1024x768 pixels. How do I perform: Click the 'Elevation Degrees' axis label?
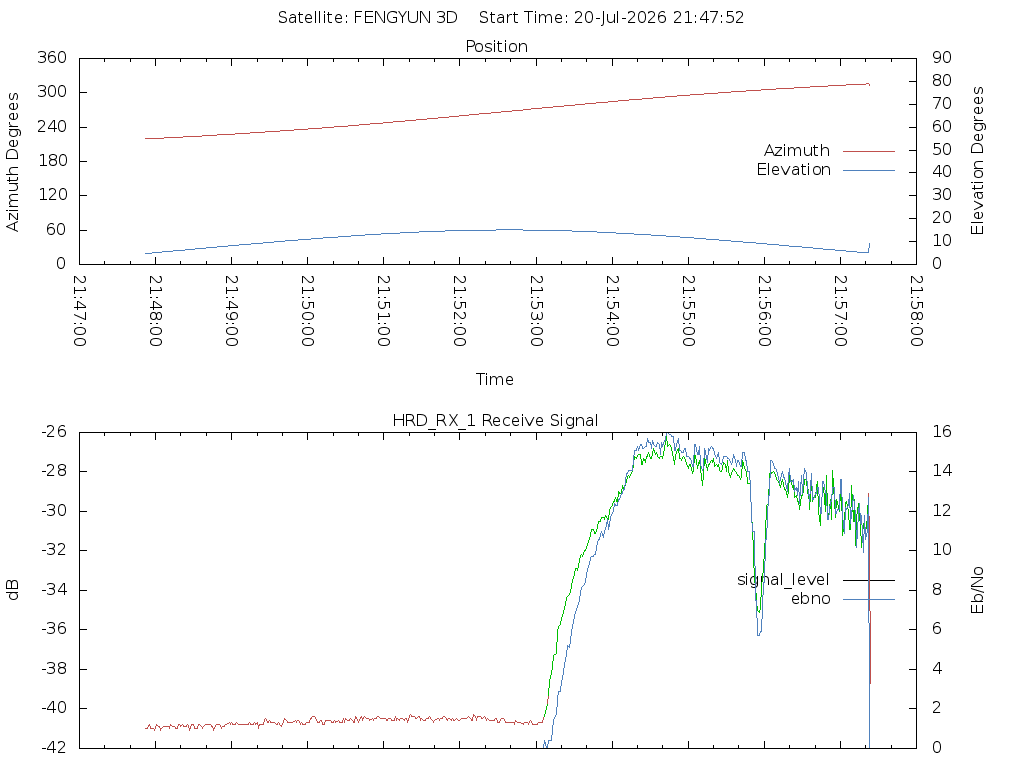tap(977, 161)
